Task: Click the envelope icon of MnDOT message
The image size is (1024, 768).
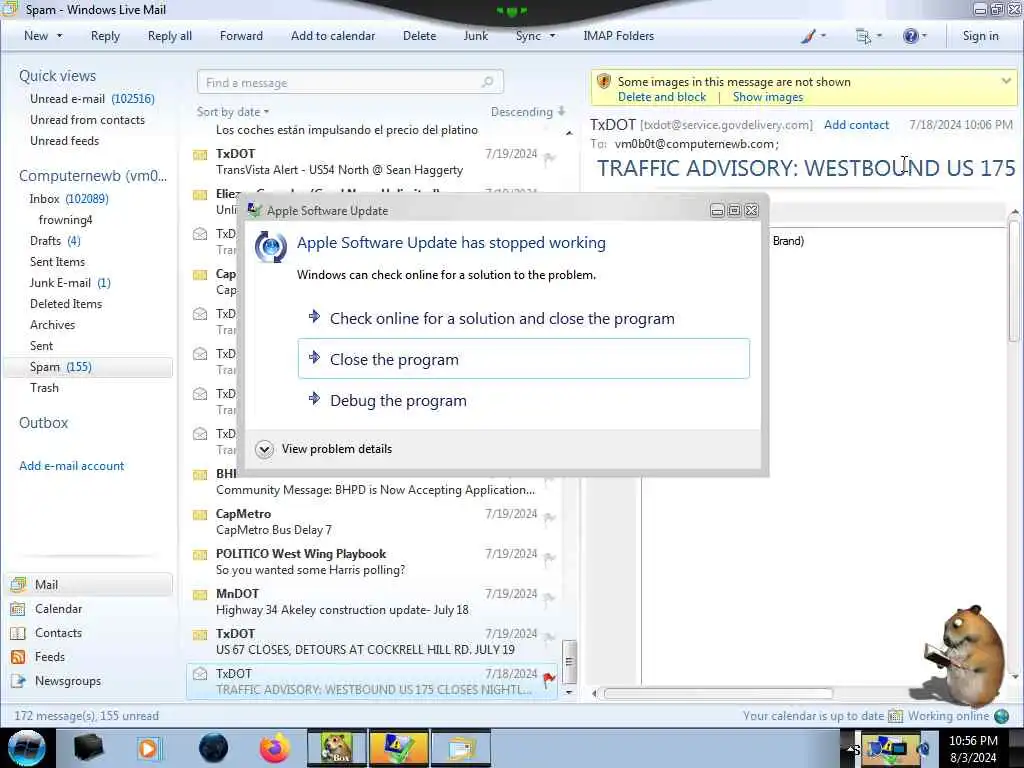Action: click(200, 594)
